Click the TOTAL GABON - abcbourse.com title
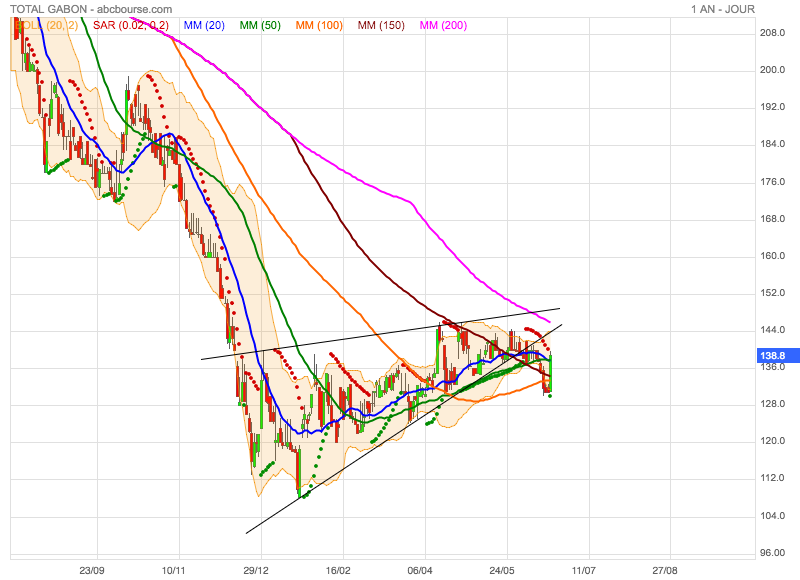800x580 pixels. pos(91,9)
